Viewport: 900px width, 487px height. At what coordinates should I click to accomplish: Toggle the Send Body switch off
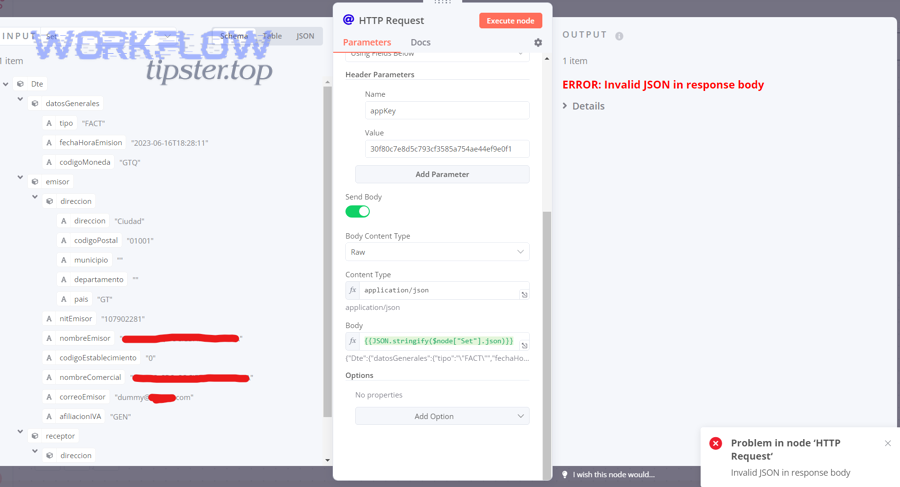tap(358, 211)
